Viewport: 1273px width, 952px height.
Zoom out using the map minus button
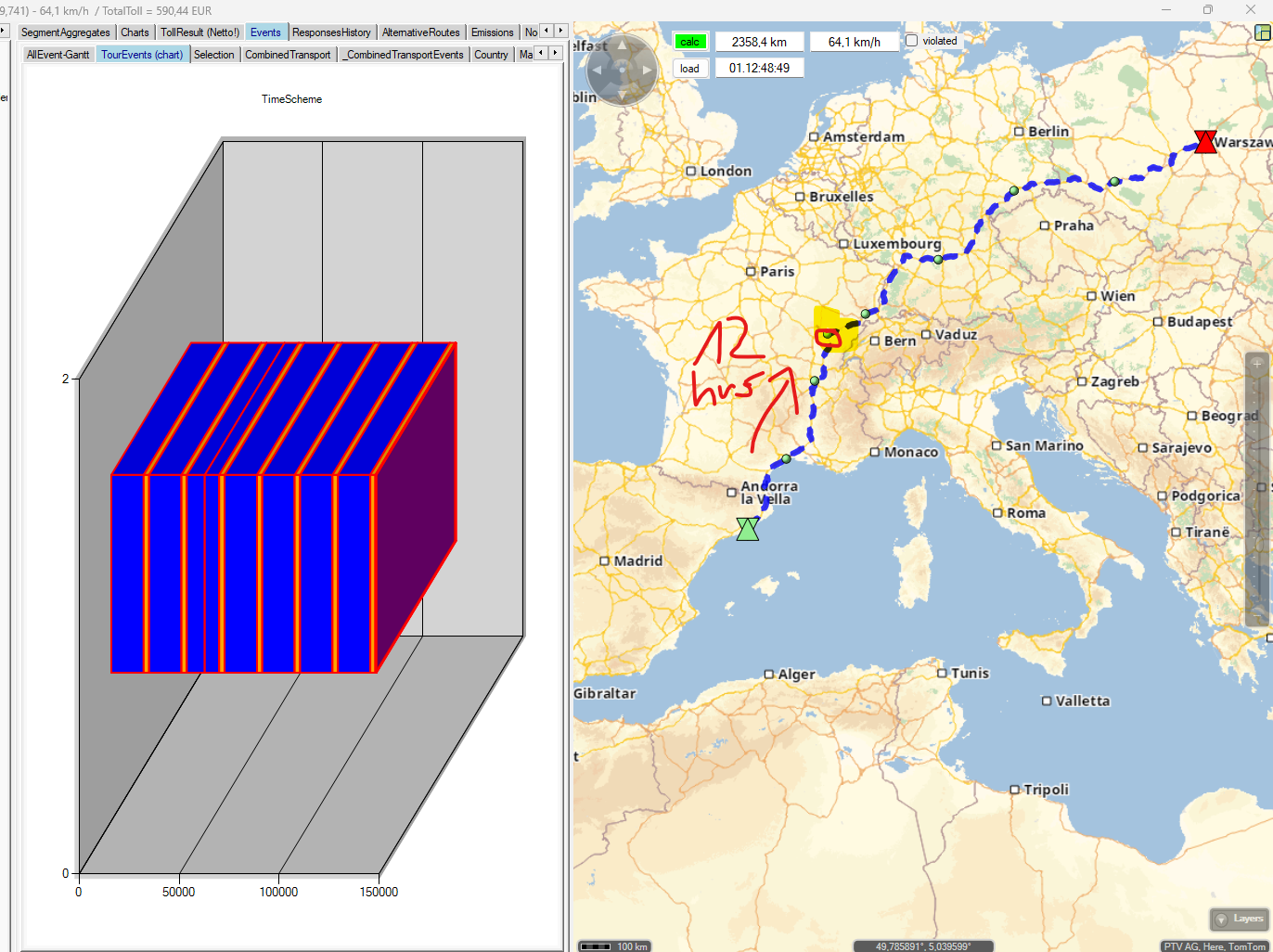(1257, 614)
